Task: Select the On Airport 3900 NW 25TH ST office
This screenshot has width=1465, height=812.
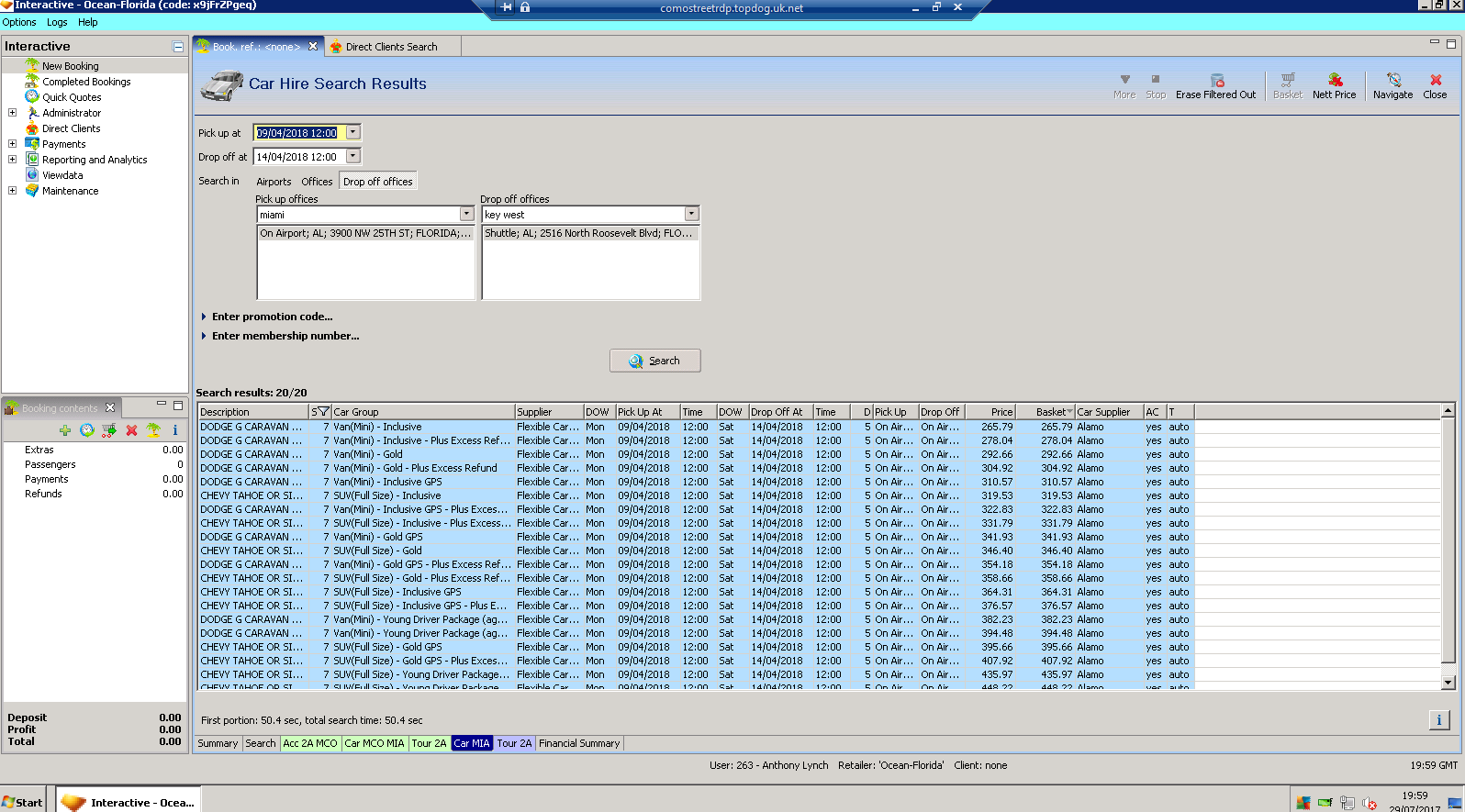Action: (x=365, y=233)
